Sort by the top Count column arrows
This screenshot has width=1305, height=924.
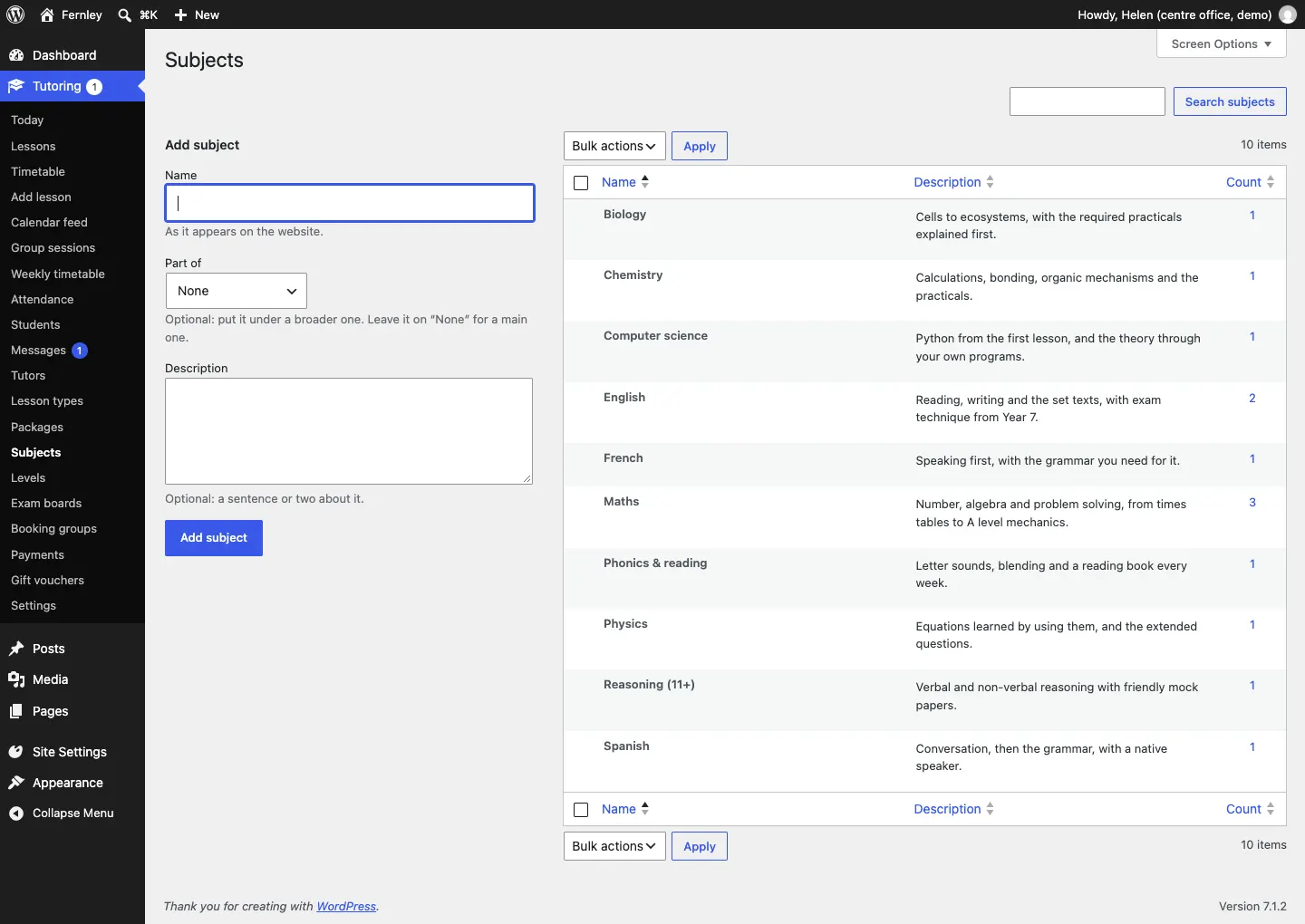click(1271, 182)
